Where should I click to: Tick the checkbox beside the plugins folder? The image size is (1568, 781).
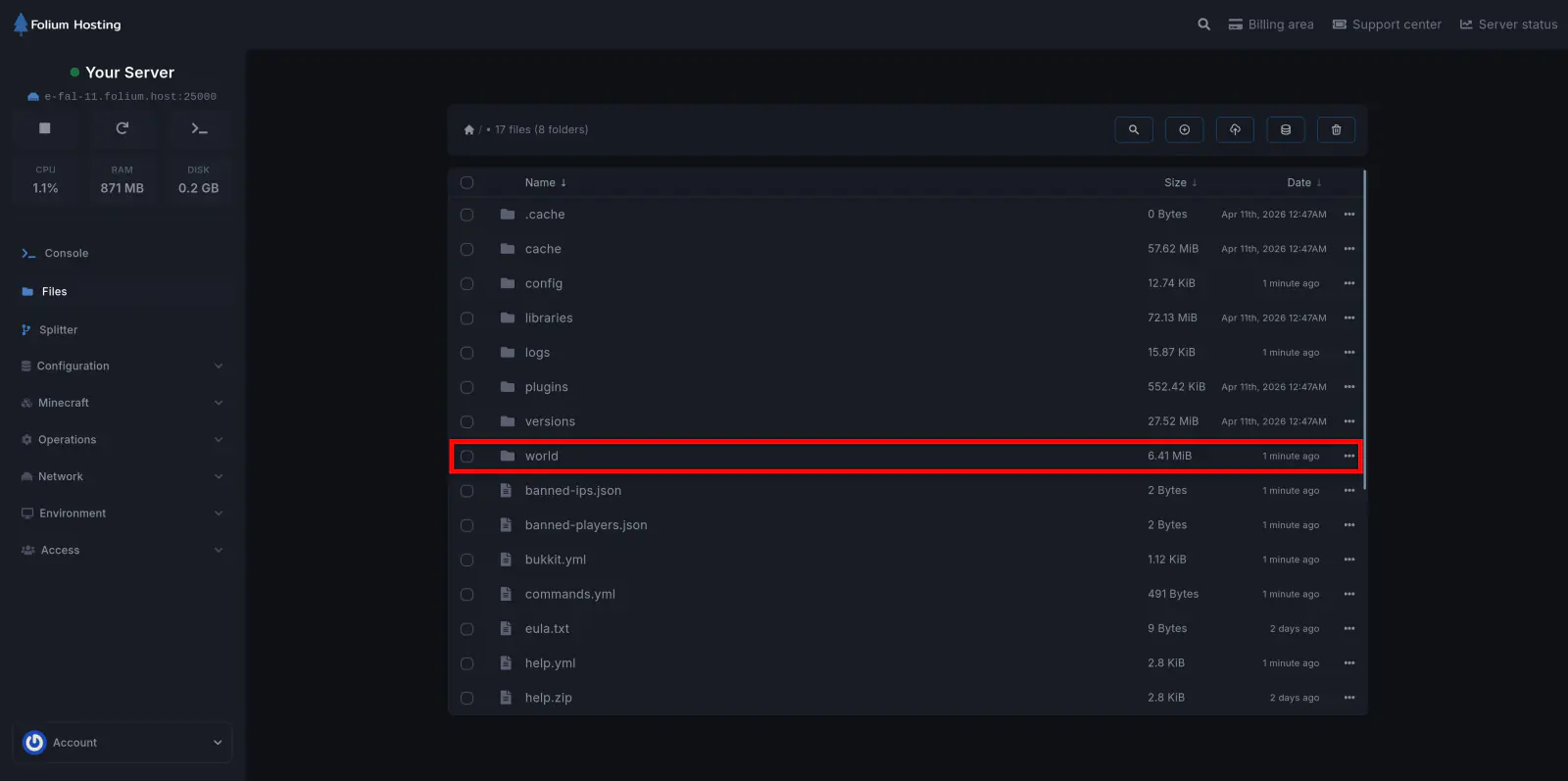coord(466,387)
